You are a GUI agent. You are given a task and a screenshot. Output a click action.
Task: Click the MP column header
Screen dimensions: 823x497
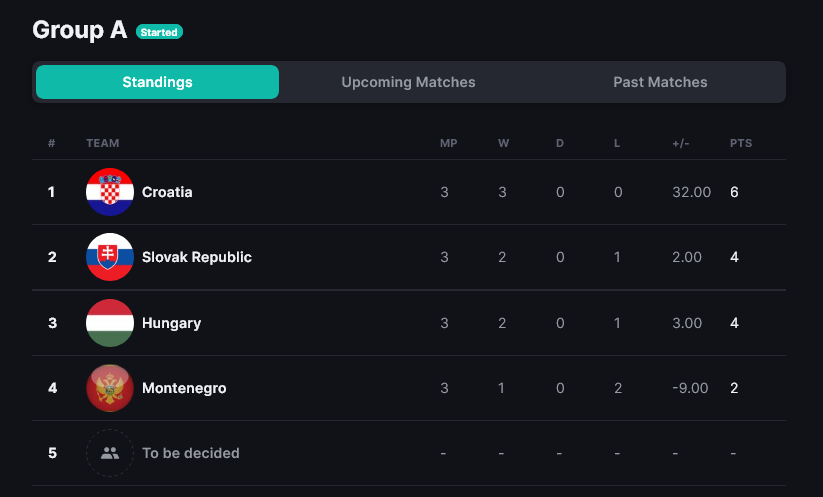[448, 143]
